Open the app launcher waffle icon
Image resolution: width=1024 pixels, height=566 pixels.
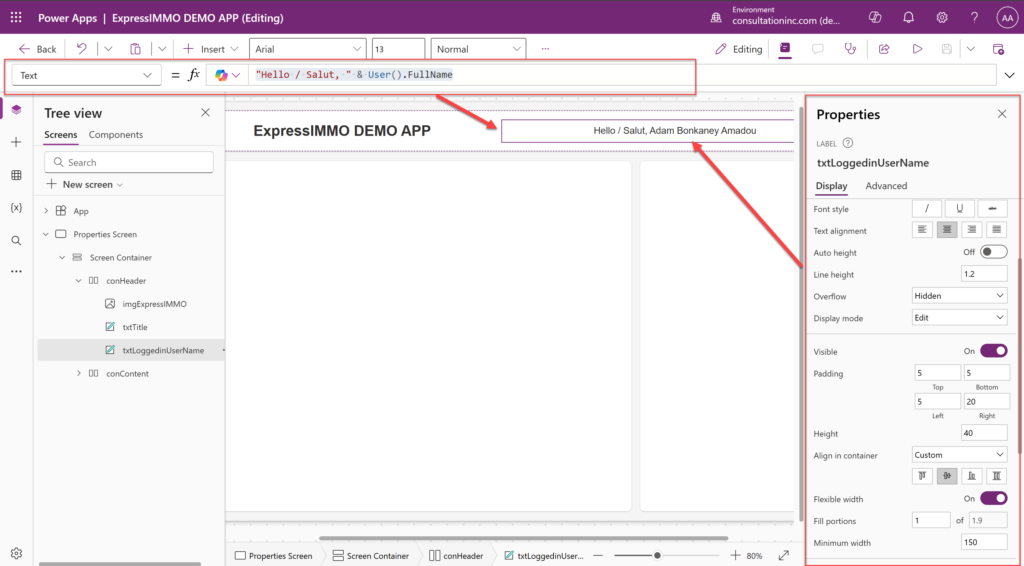tap(16, 18)
